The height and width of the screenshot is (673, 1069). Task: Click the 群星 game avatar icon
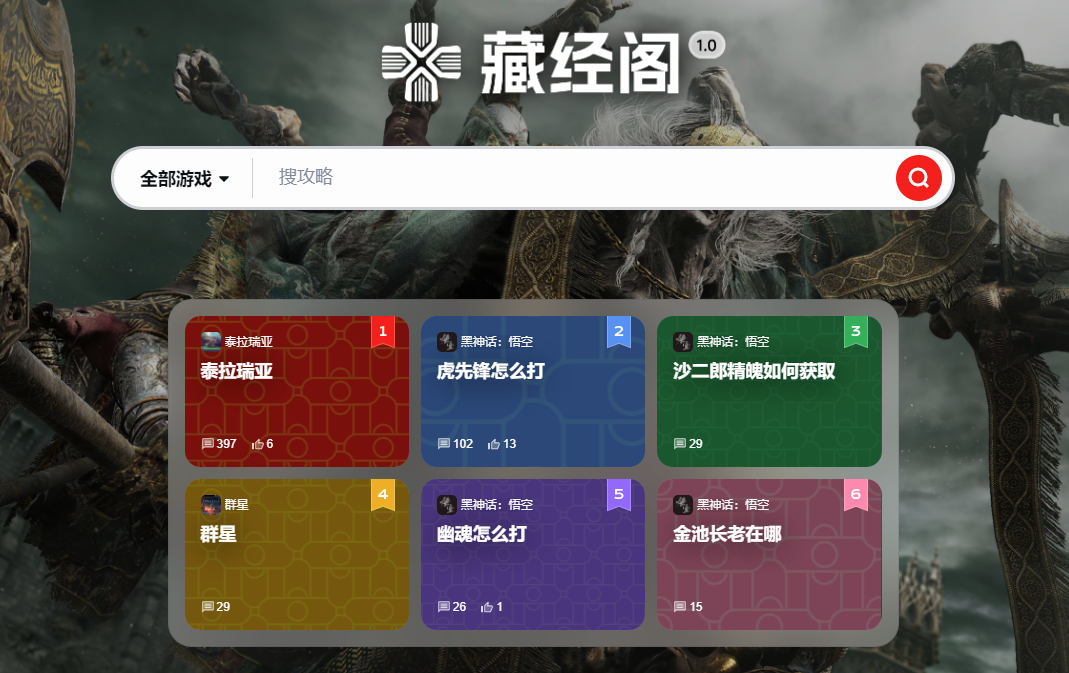click(x=211, y=504)
